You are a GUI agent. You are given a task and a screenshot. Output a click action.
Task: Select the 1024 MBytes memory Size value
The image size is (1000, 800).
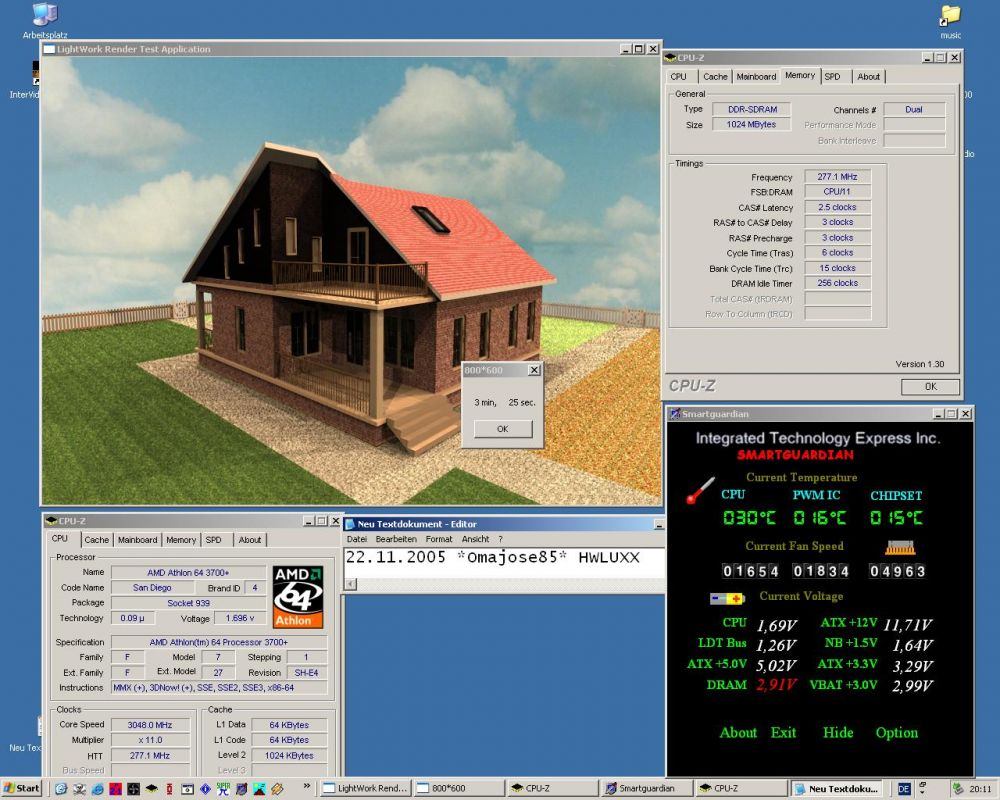tap(751, 124)
